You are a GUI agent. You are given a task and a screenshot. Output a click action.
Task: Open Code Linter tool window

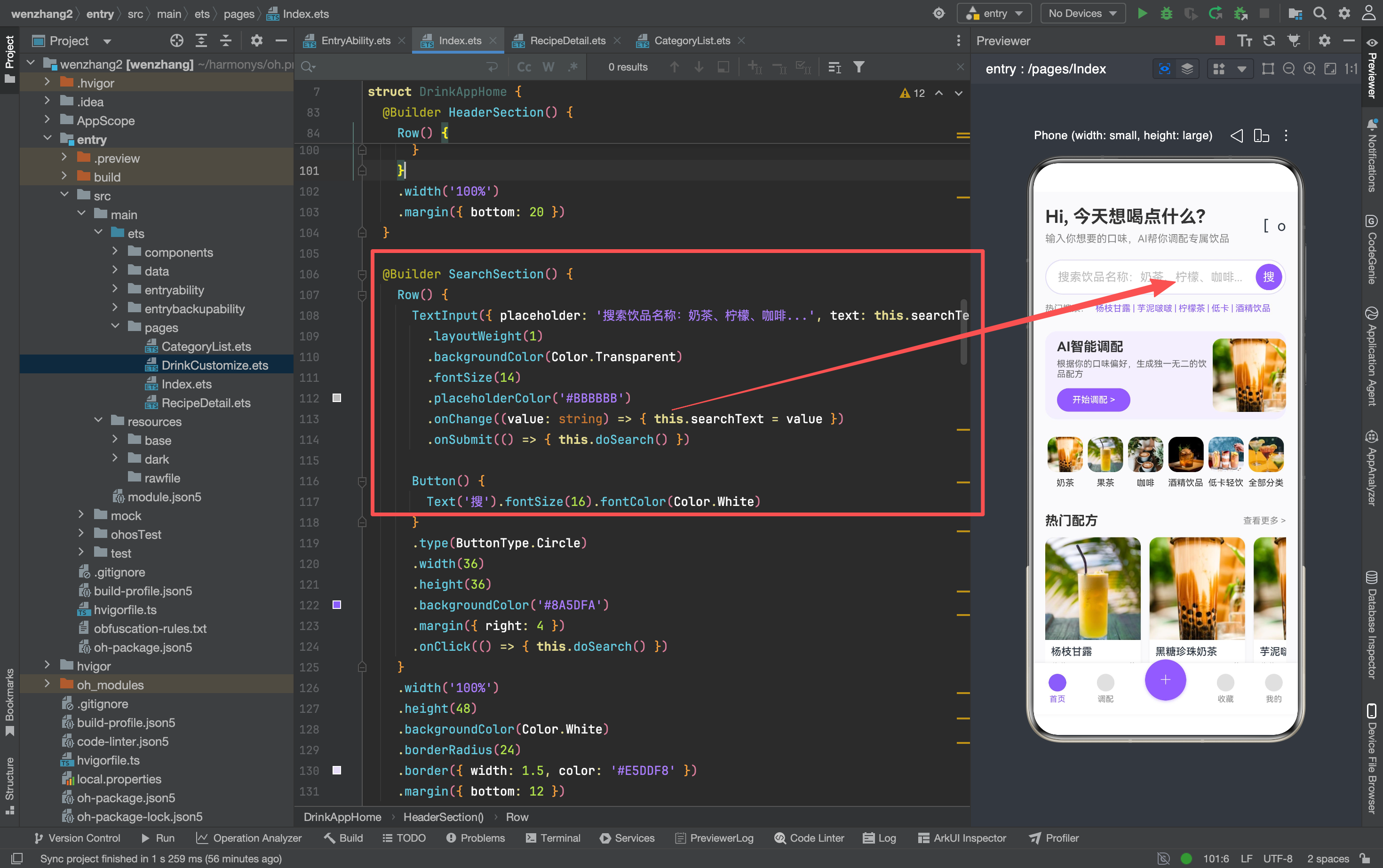[x=809, y=837]
